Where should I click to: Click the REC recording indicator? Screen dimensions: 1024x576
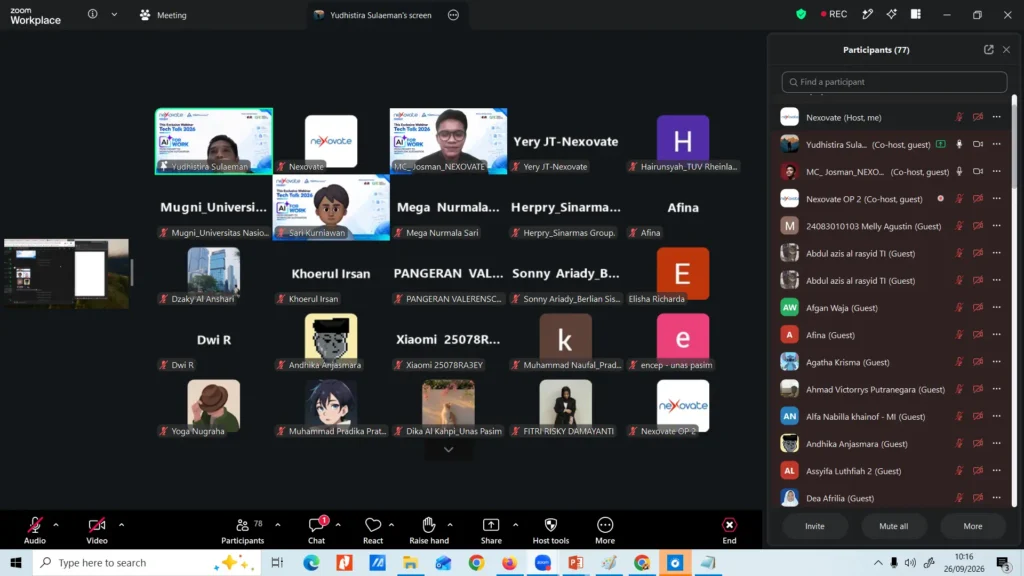[834, 14]
